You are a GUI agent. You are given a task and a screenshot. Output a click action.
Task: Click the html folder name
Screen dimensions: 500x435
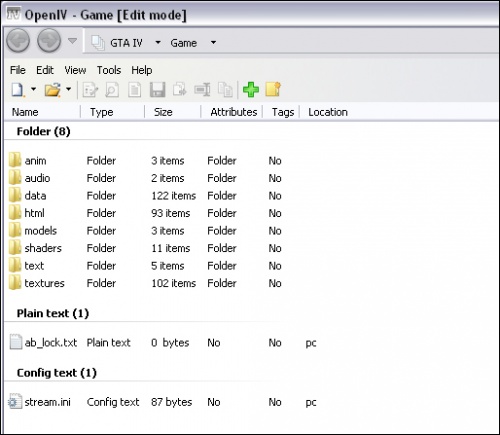click(34, 213)
